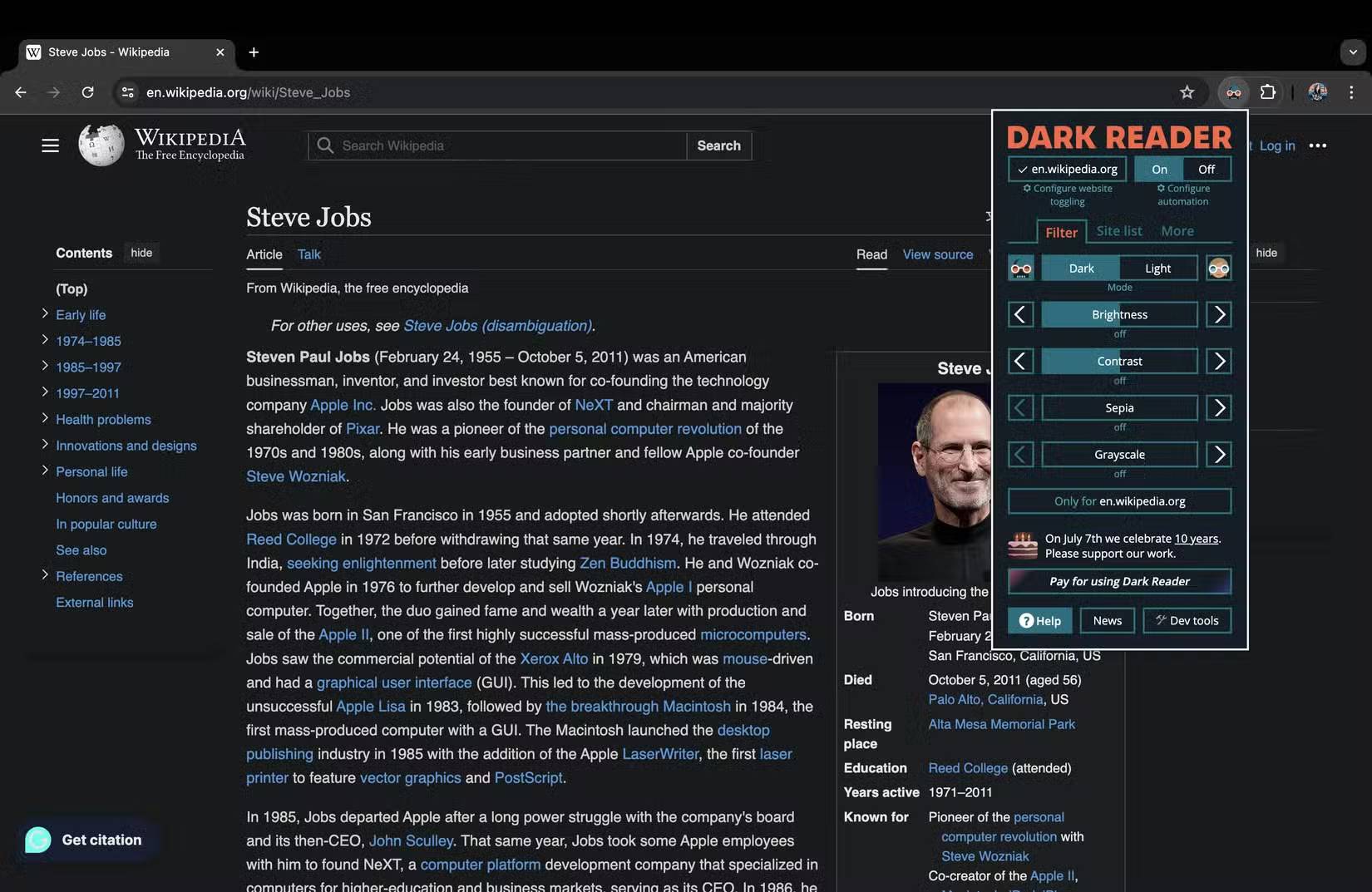This screenshot has width=1372, height=892.
Task: Switch to the Site list tab in Dark Reader
Action: coord(1118,231)
